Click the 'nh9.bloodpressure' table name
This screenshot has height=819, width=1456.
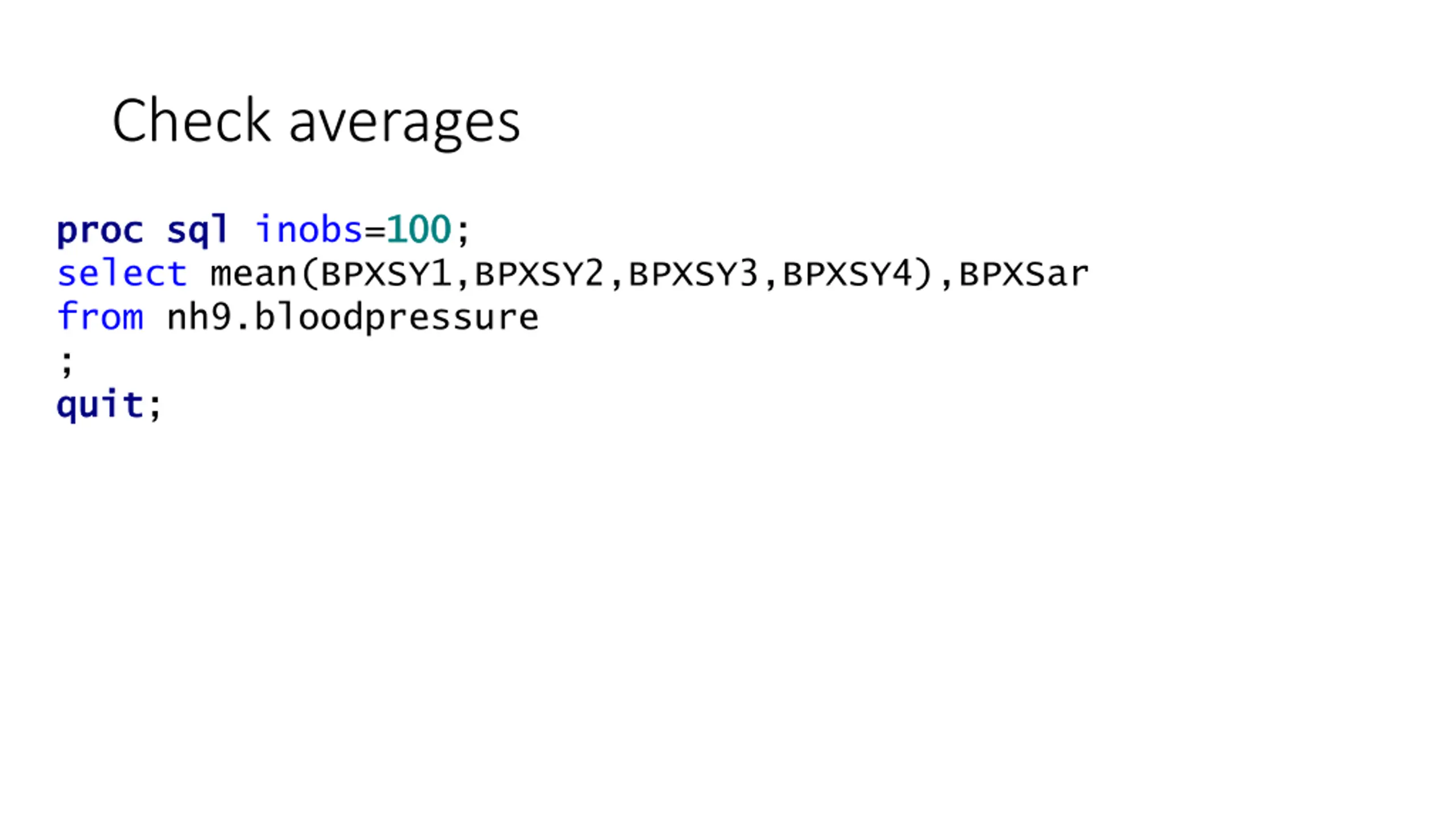pos(353,317)
